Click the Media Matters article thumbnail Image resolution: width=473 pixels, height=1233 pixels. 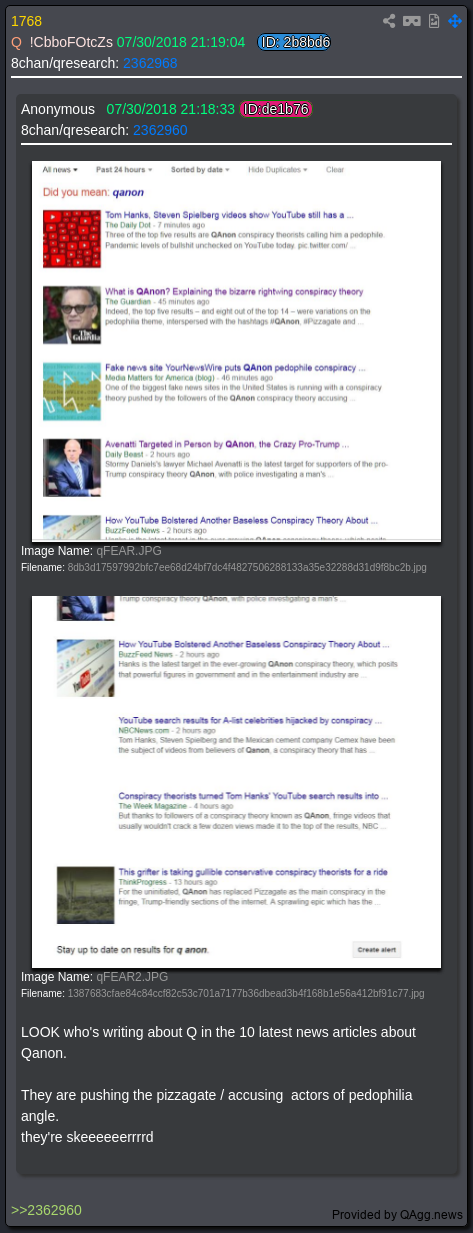coord(72,391)
